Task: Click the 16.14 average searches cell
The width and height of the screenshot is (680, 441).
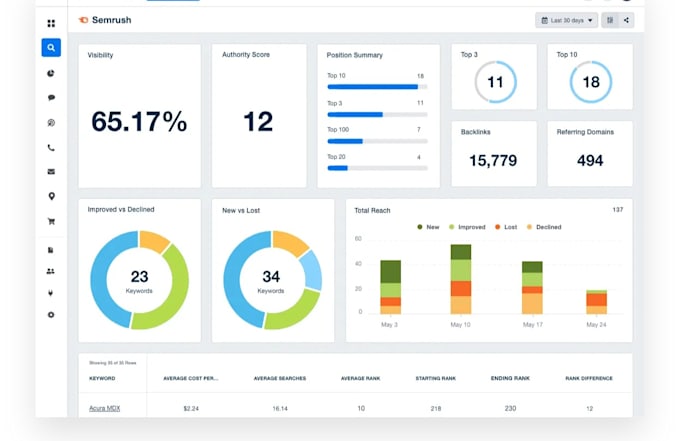Action: 280,408
